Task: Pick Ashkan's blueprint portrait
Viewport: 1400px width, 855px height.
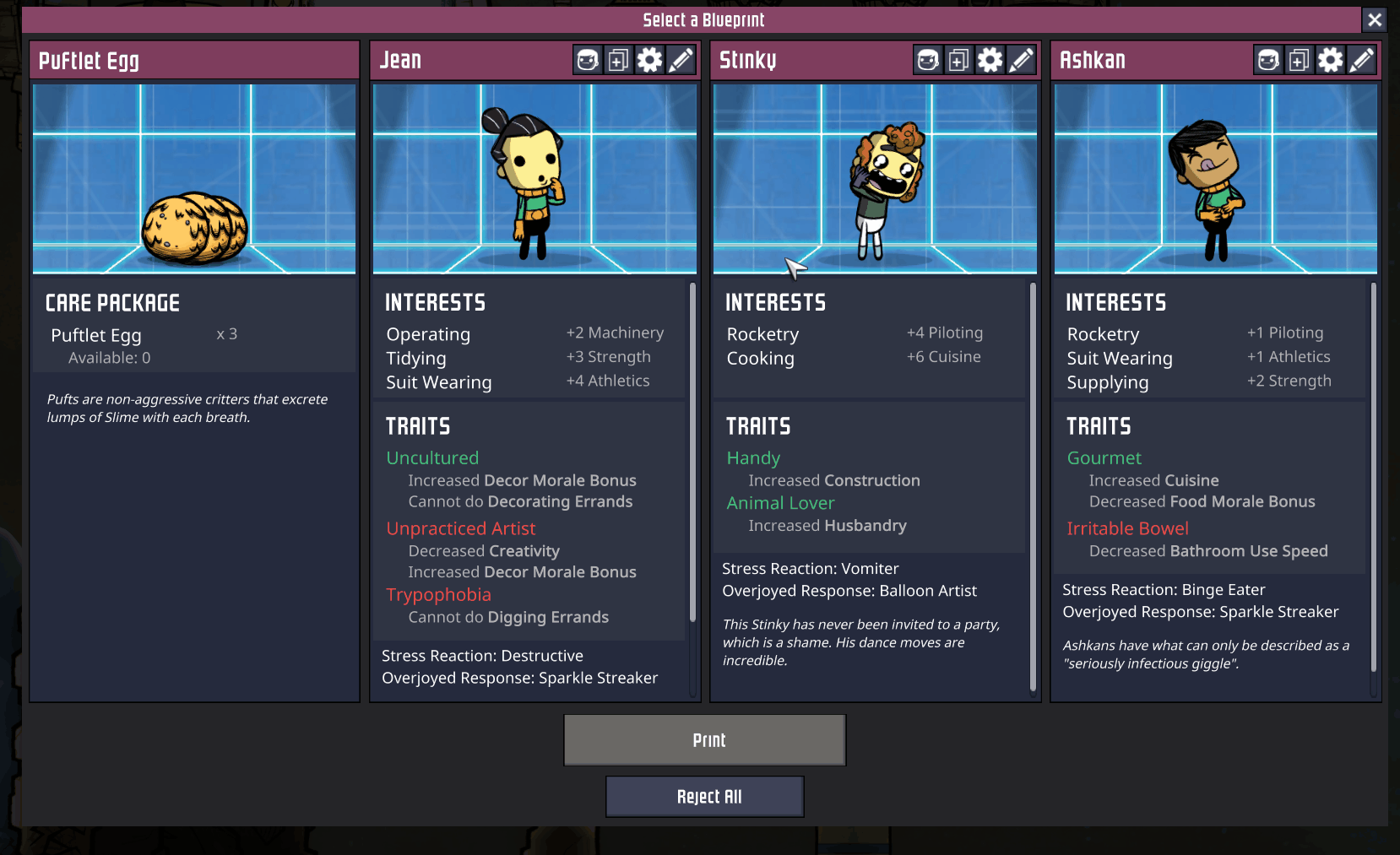Action: coord(1216,179)
